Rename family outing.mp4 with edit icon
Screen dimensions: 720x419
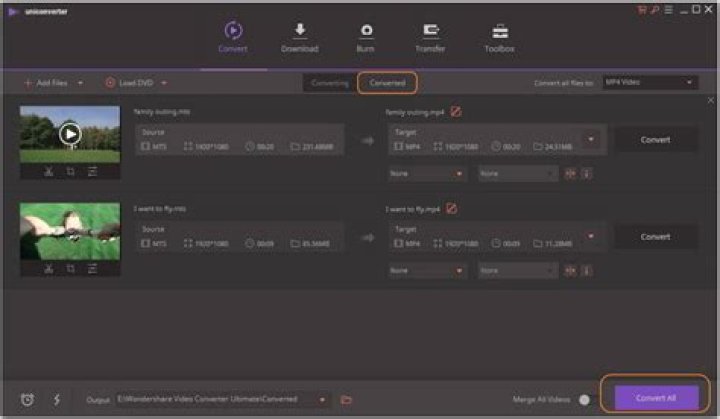(455, 112)
